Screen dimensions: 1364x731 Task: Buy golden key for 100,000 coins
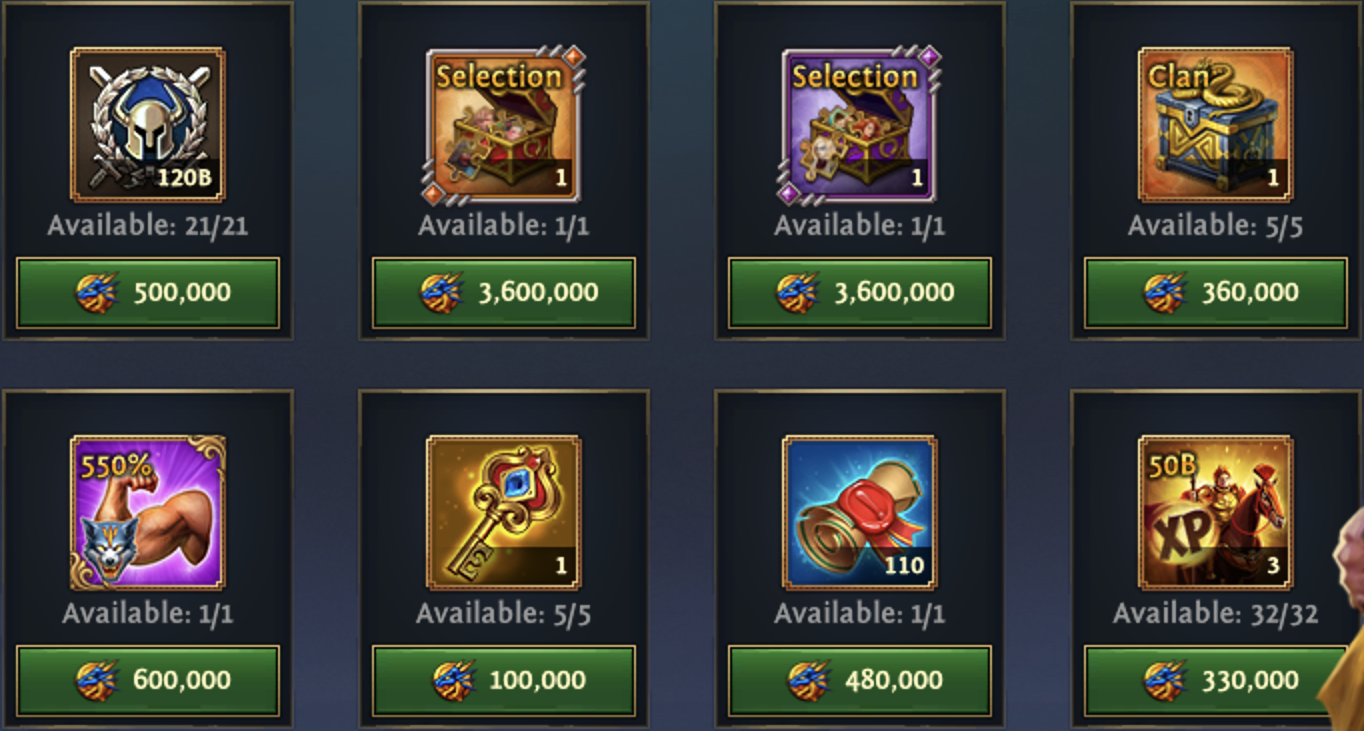pos(504,681)
